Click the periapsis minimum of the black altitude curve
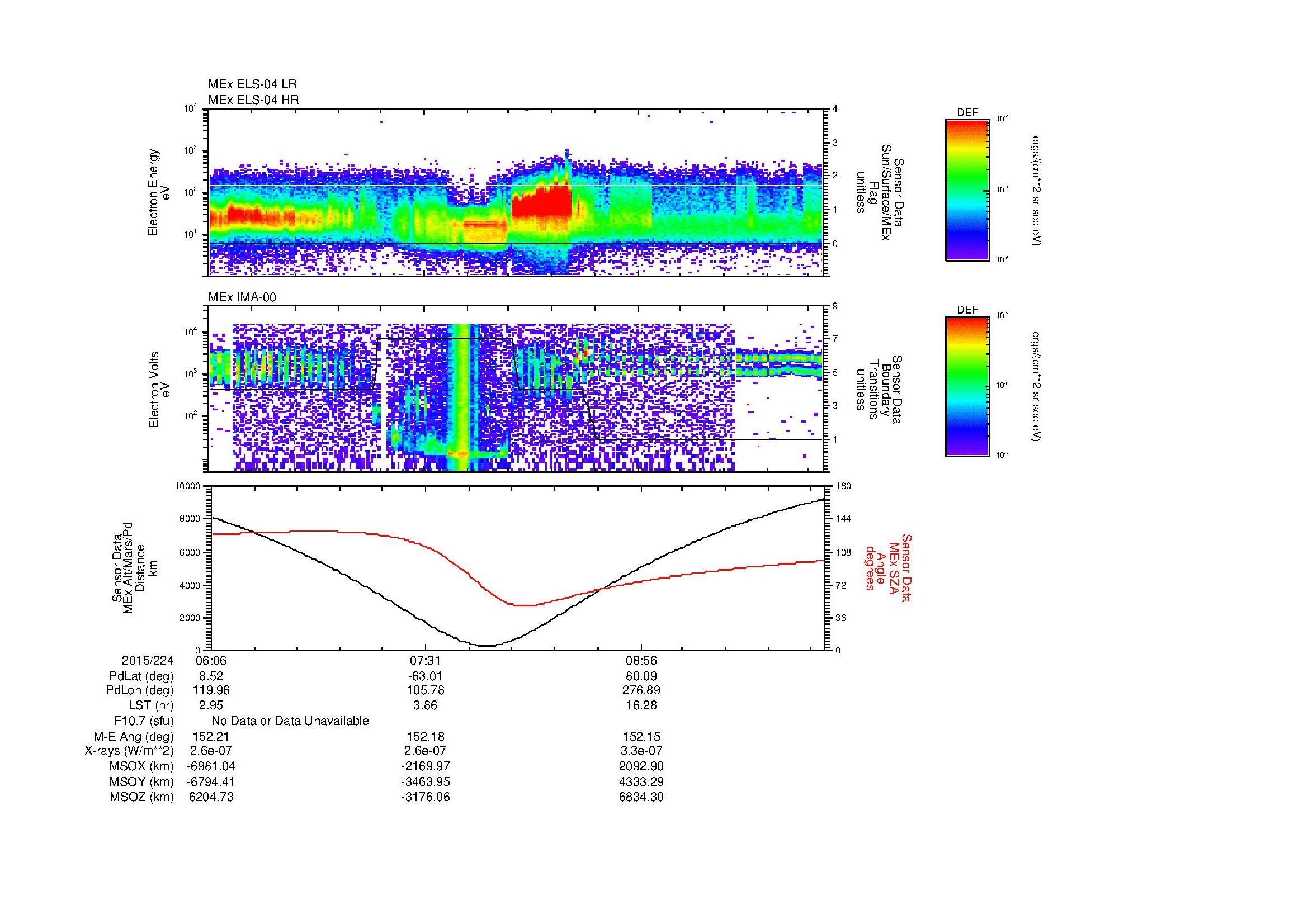Viewport: 1308px width, 924px height. tap(486, 645)
